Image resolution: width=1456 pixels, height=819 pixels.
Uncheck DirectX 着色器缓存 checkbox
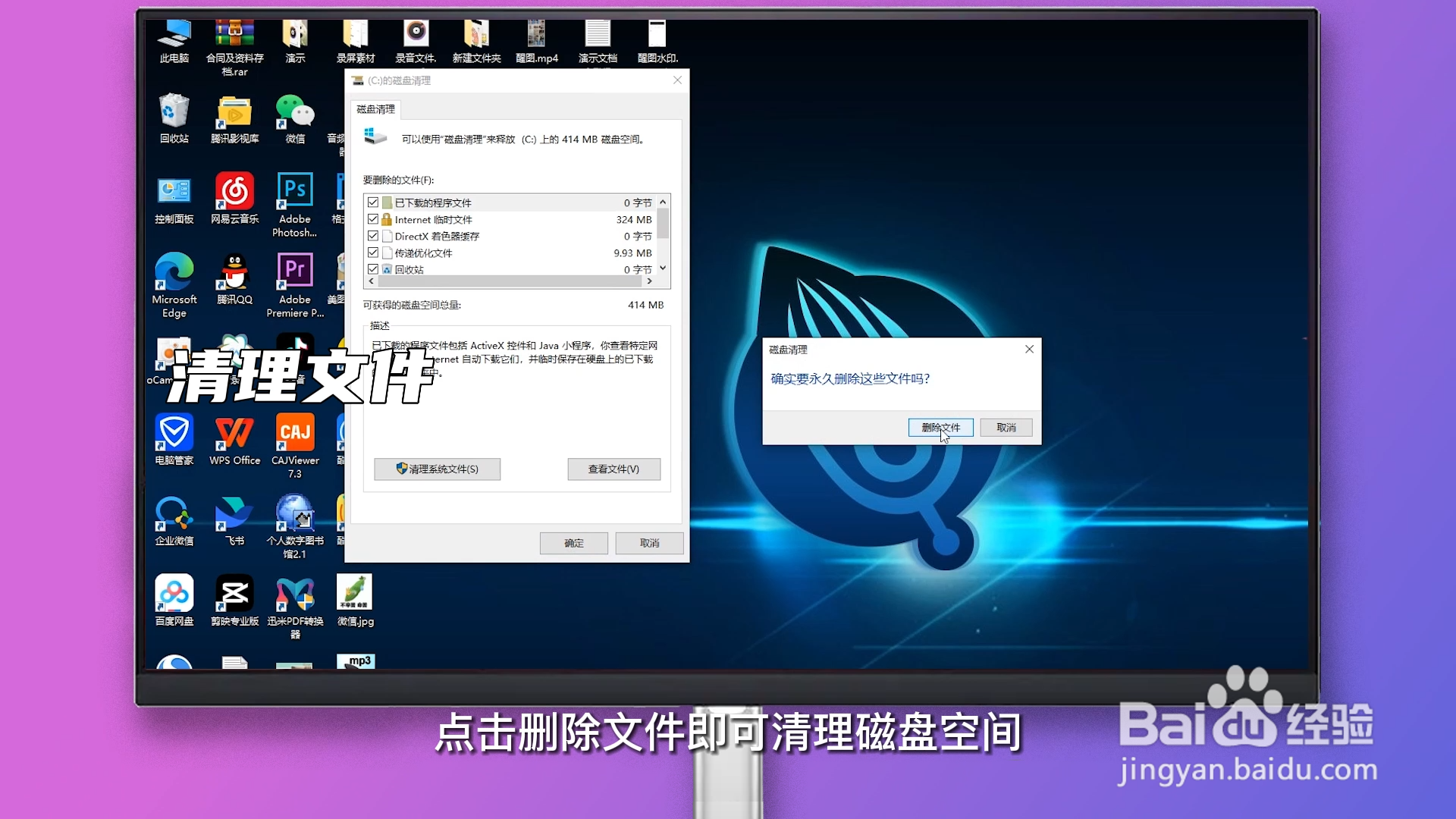tap(373, 236)
